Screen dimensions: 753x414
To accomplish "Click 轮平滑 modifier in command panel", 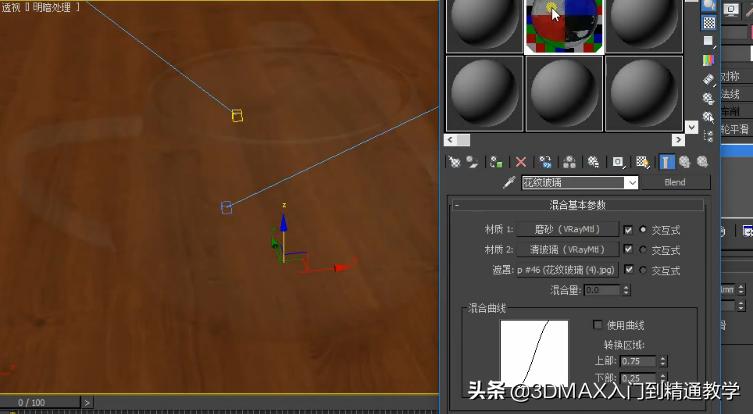I will pyautogui.click(x=735, y=130).
